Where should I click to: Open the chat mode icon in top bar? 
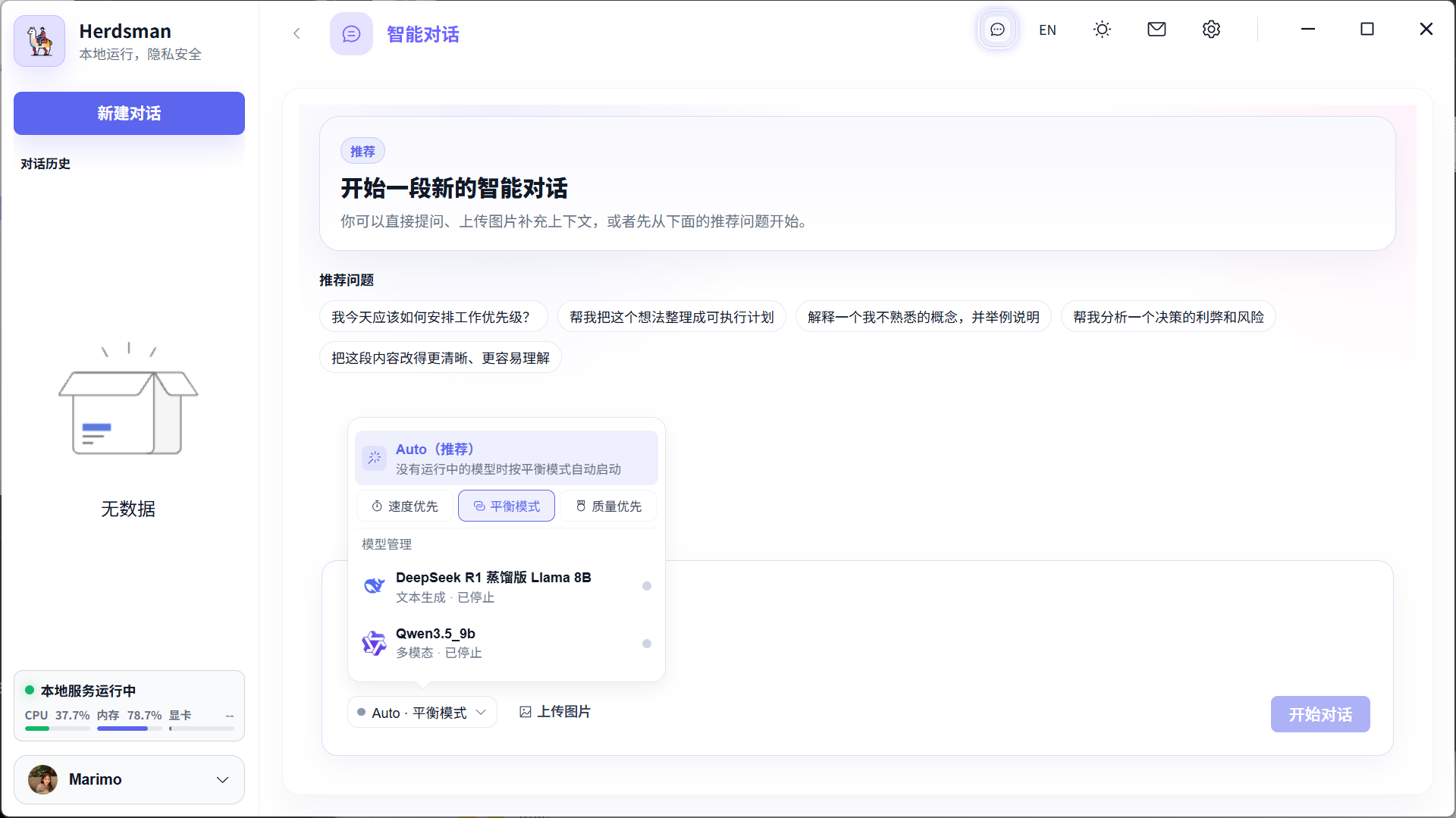[997, 30]
